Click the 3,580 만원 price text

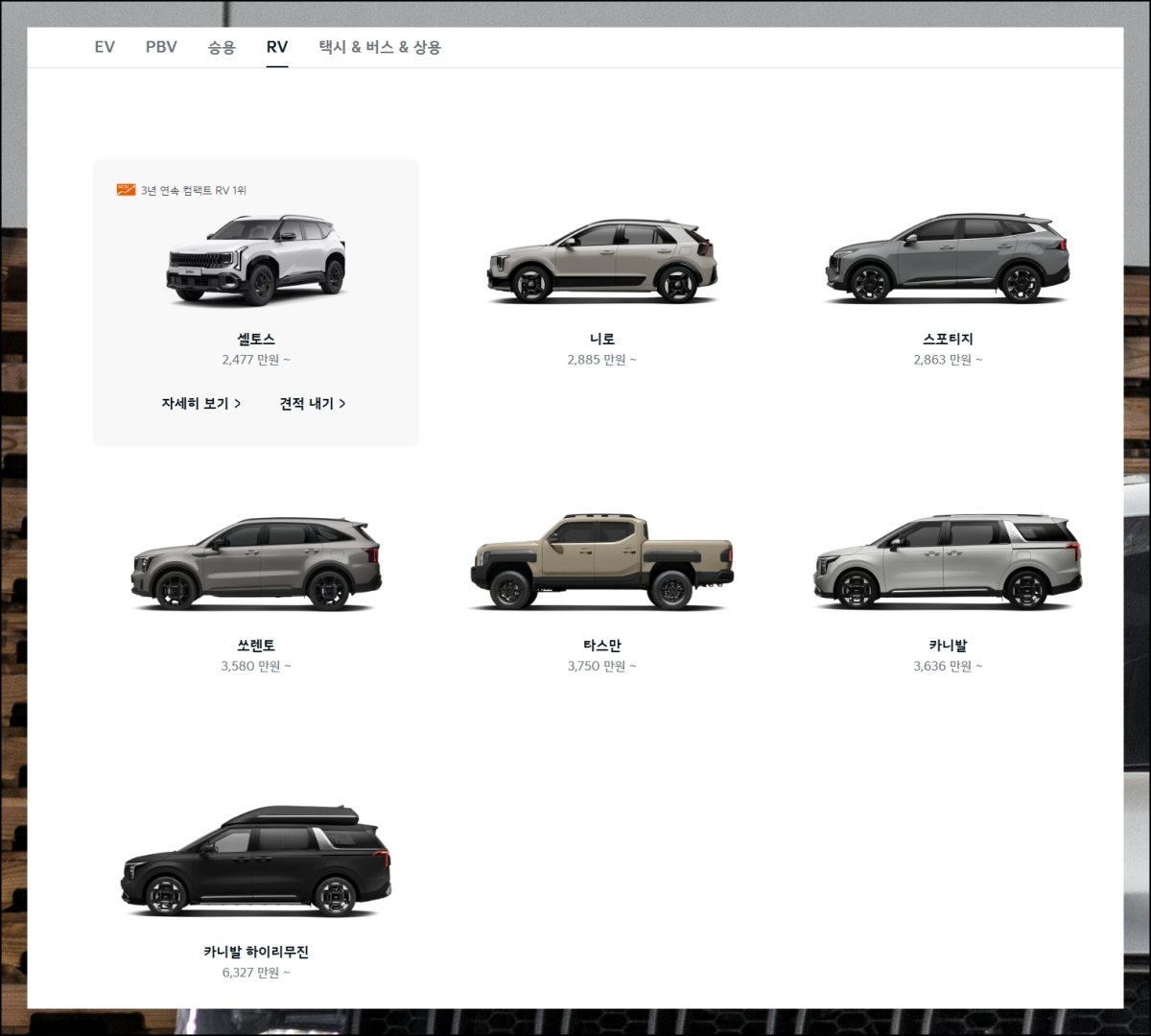(x=256, y=666)
